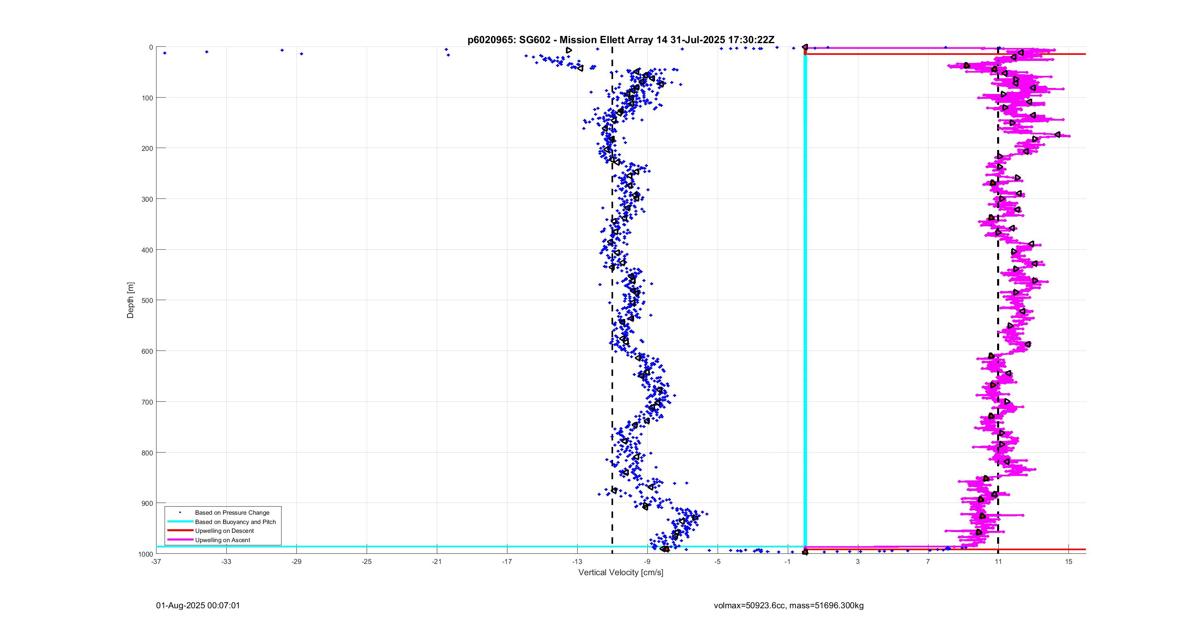The height and width of the screenshot is (622, 1200).
Task: Click legend entry 'Based on Buoyancy and Pitch'
Action: point(235,522)
